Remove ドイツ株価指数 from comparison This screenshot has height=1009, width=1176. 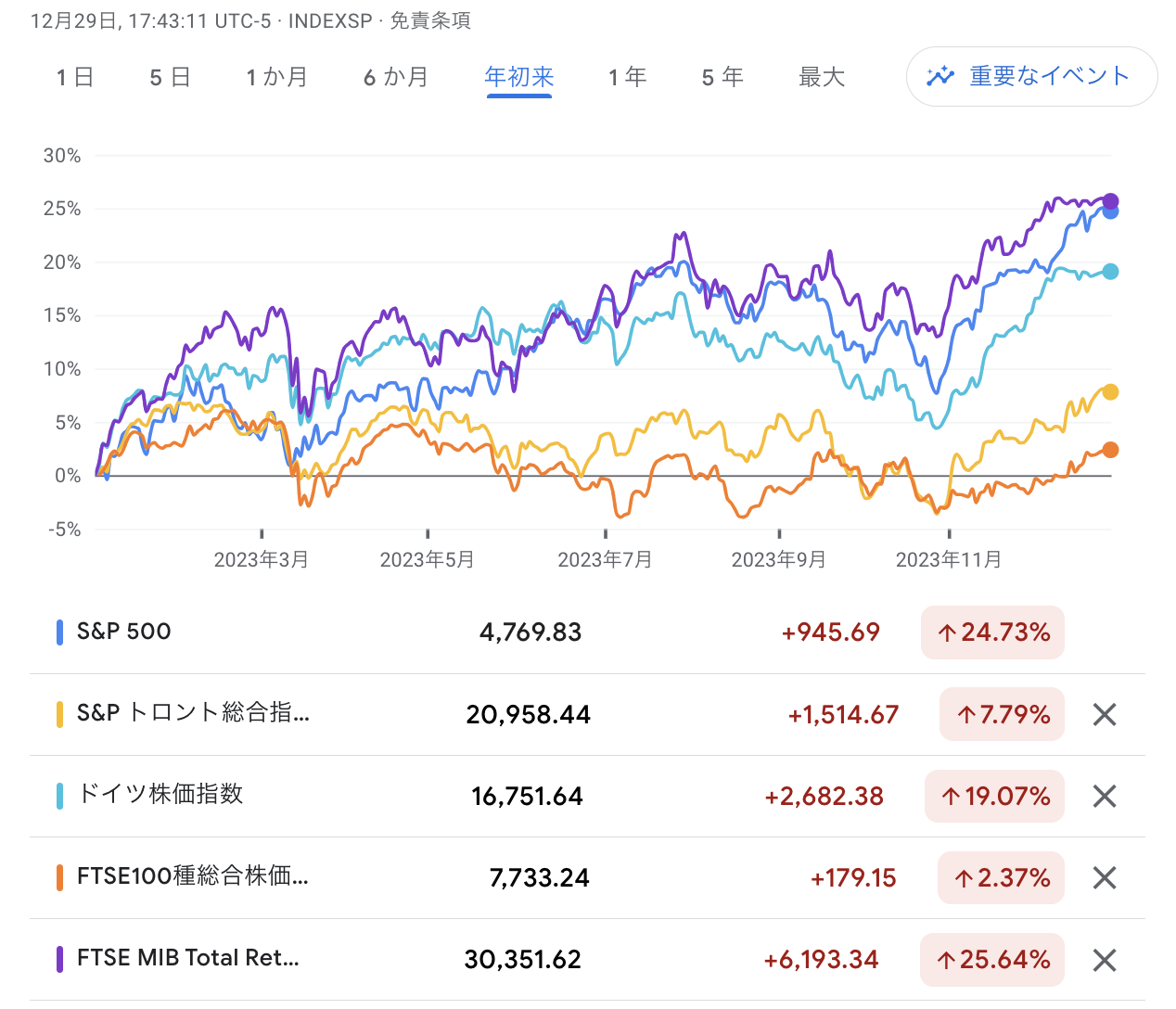1104,796
